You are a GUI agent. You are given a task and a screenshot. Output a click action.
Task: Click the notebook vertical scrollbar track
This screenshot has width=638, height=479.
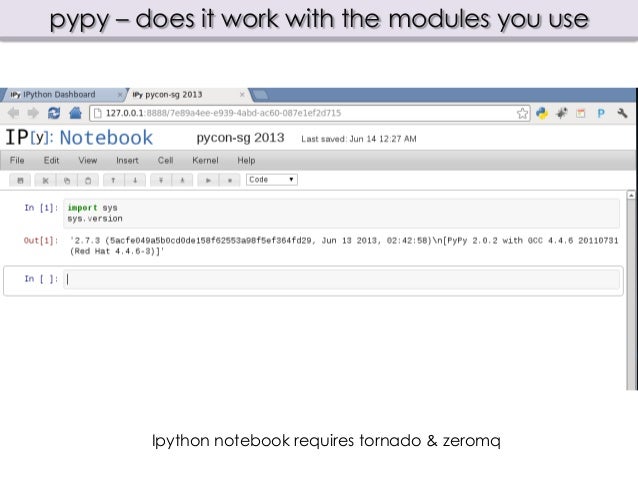(631, 294)
